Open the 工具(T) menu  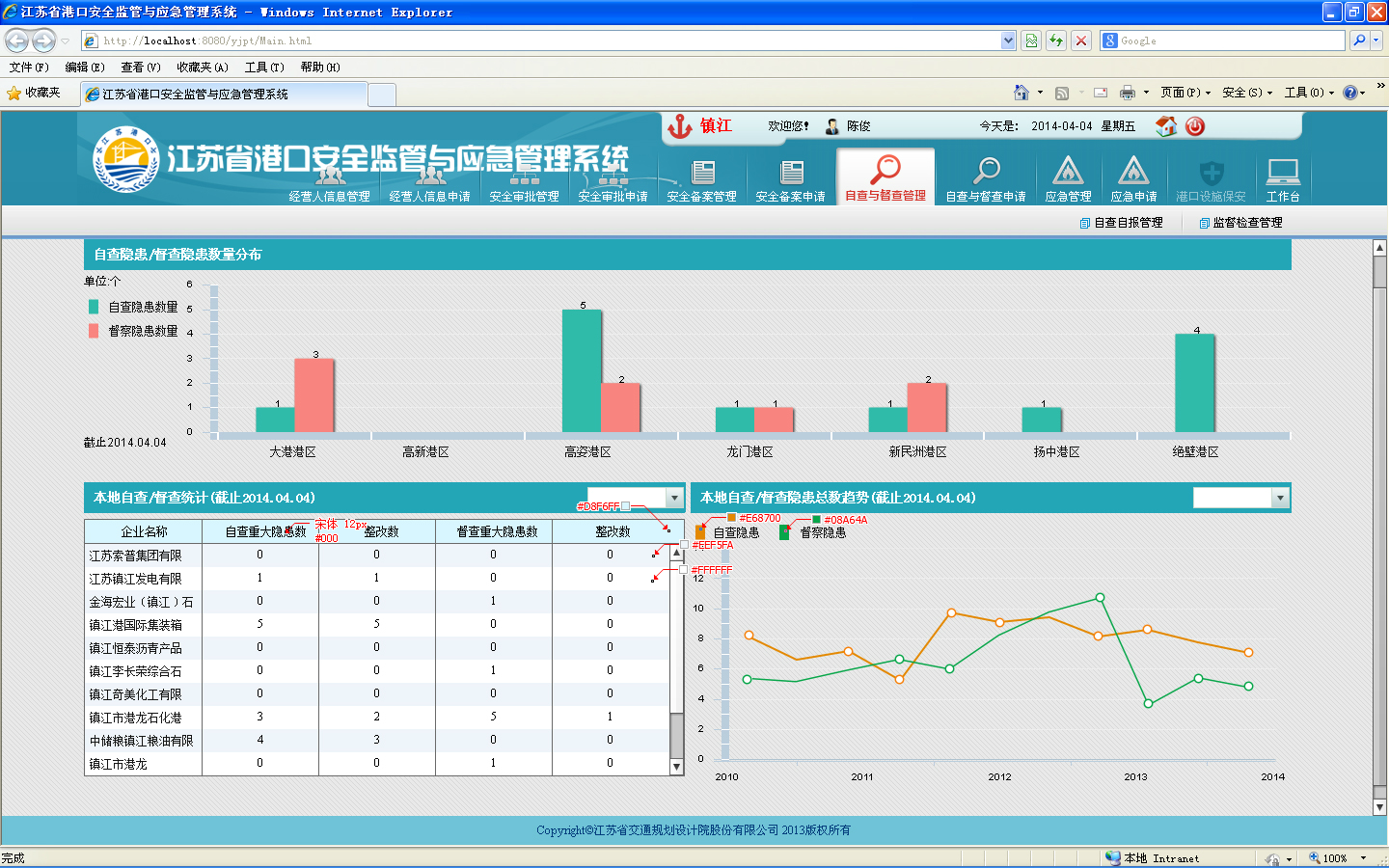tap(263, 68)
